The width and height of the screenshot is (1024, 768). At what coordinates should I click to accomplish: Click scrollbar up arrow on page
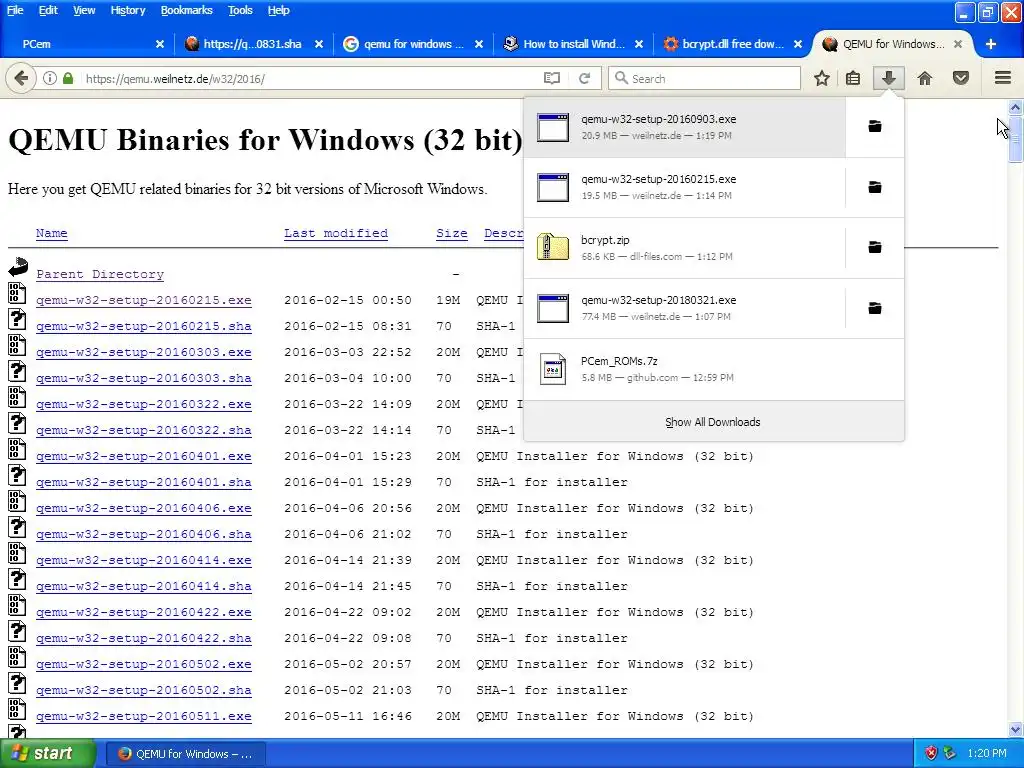tap(1015, 106)
